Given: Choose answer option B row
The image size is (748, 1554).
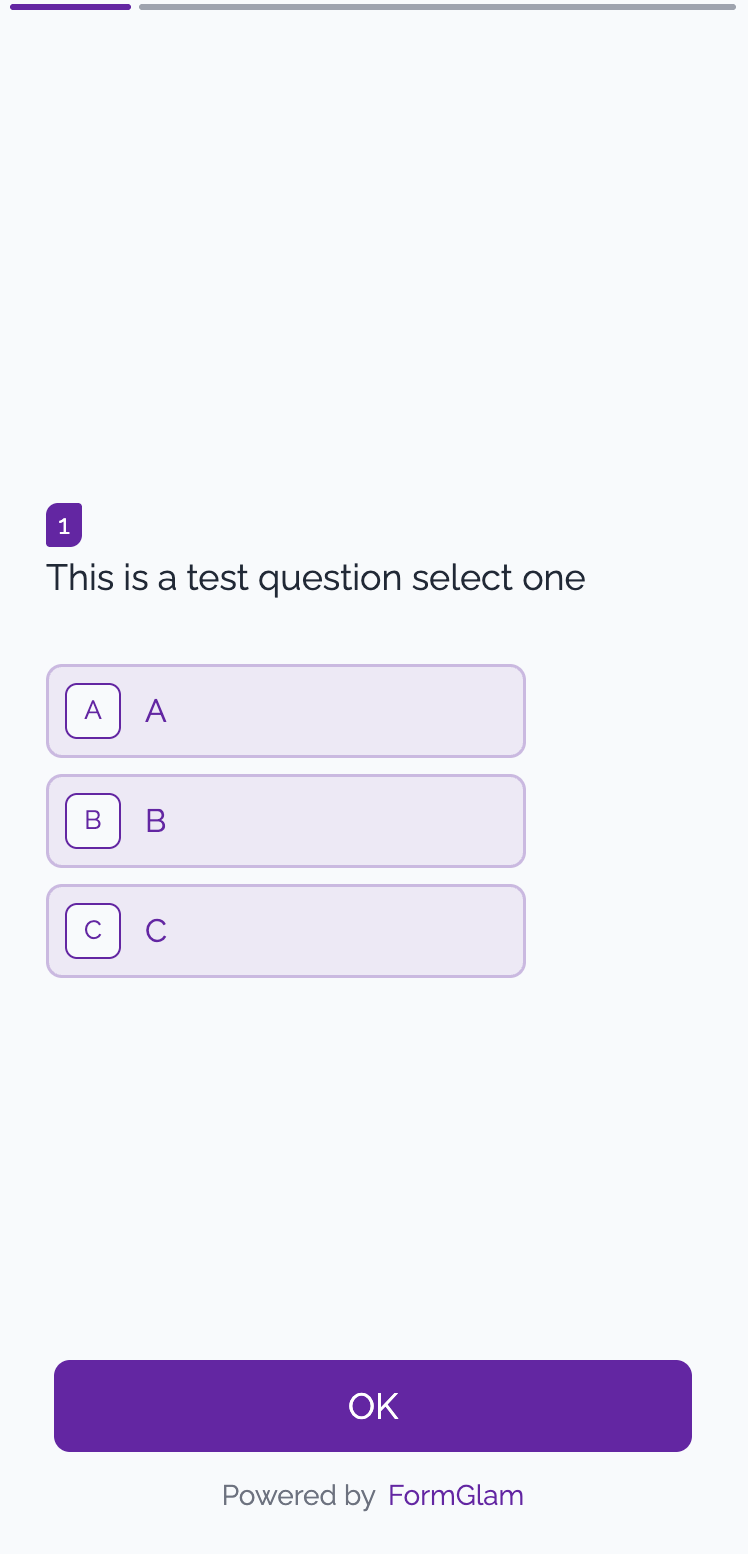Looking at the screenshot, I should click(x=330, y=821).
